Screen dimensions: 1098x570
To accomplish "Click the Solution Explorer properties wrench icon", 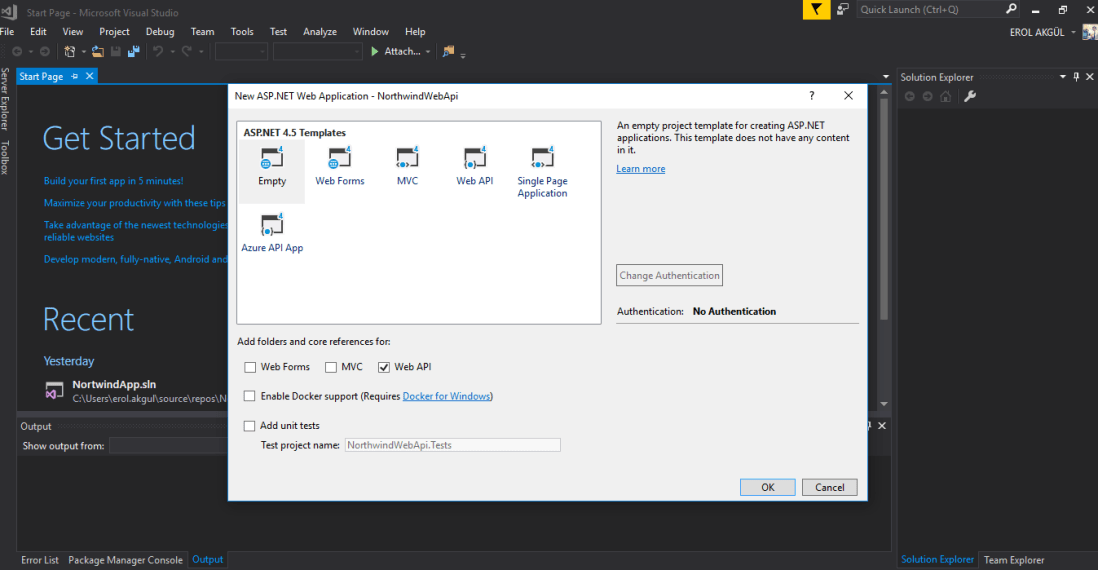I will click(969, 97).
